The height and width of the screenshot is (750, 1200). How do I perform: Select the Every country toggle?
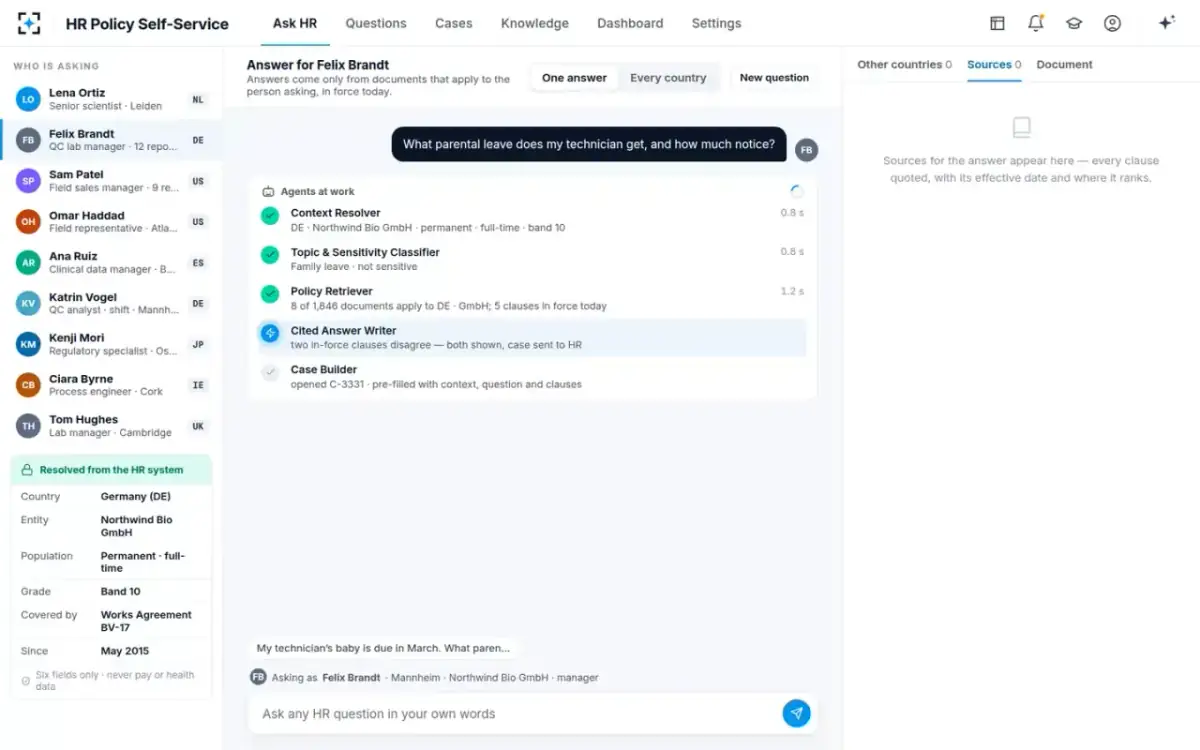pos(668,78)
